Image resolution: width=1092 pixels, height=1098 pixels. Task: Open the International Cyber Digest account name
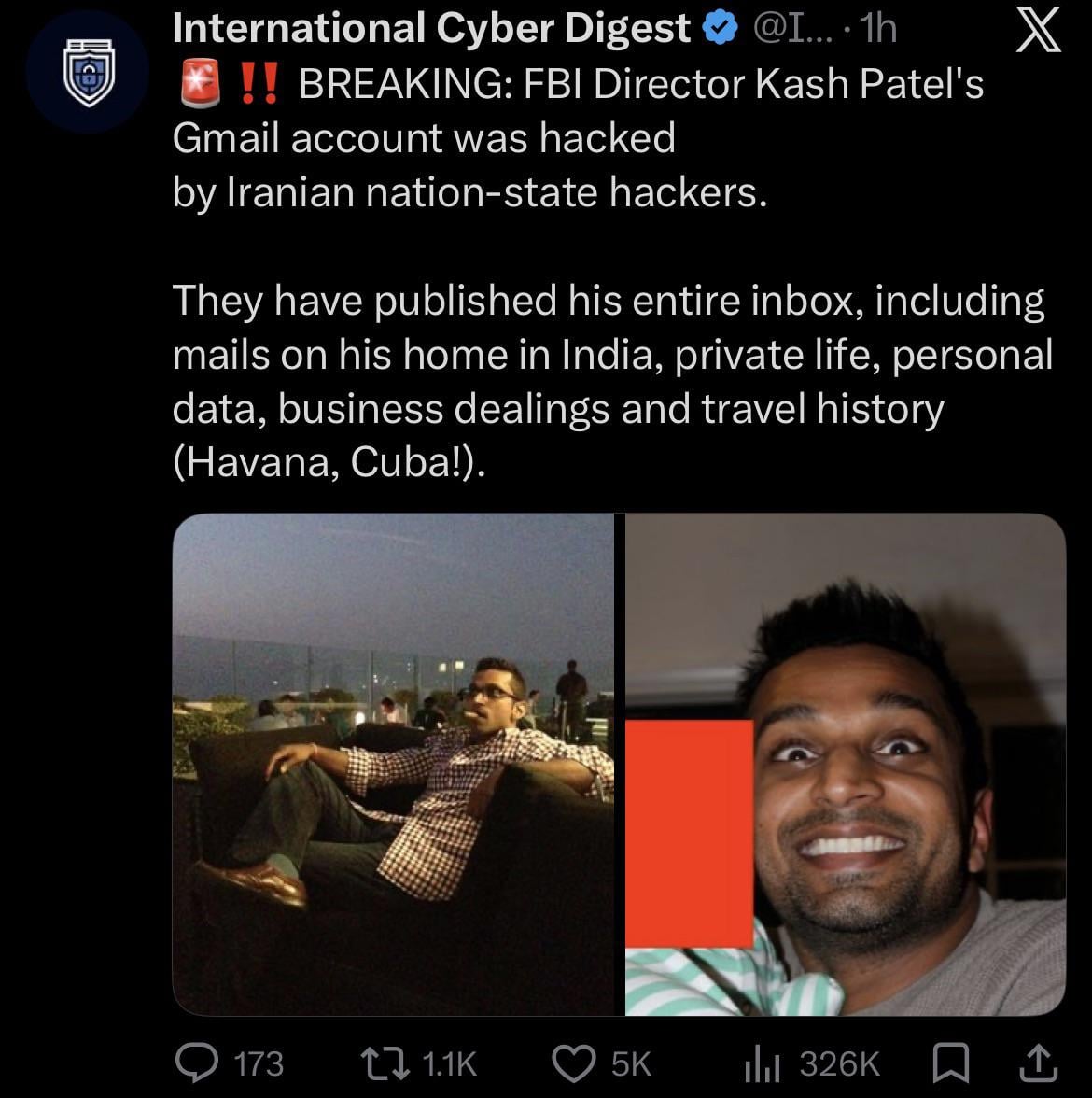click(x=431, y=30)
